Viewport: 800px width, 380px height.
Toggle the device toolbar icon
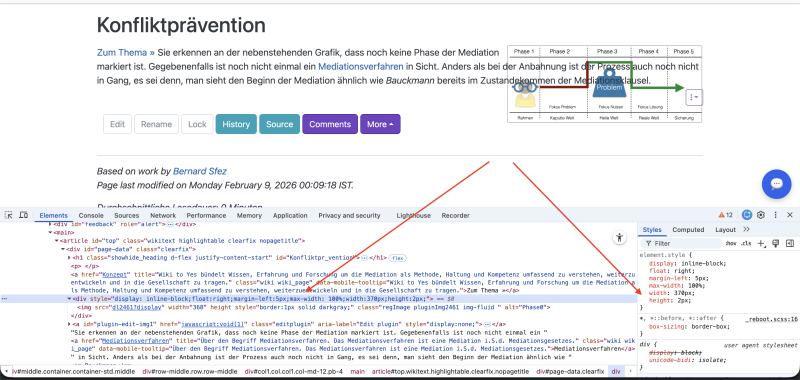click(23, 215)
